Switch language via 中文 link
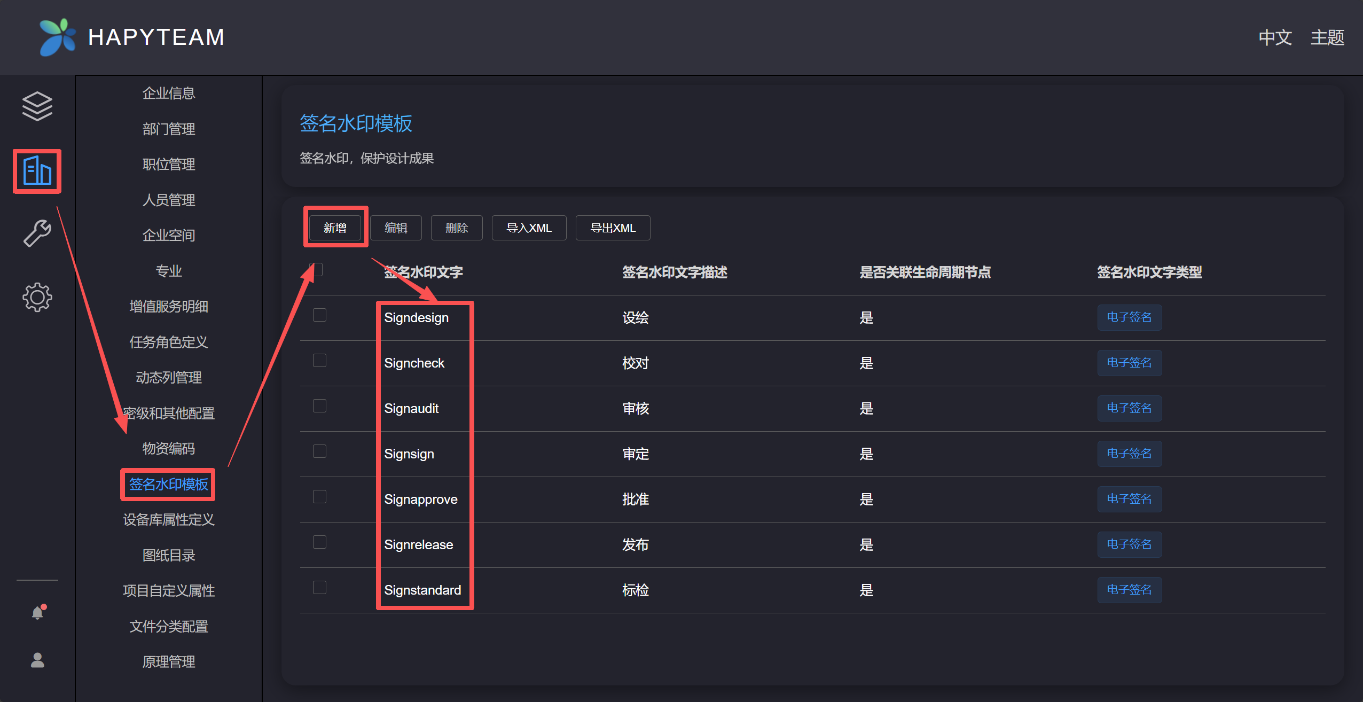Screen dimensions: 1363x702 pyautogui.click(x=1275, y=38)
